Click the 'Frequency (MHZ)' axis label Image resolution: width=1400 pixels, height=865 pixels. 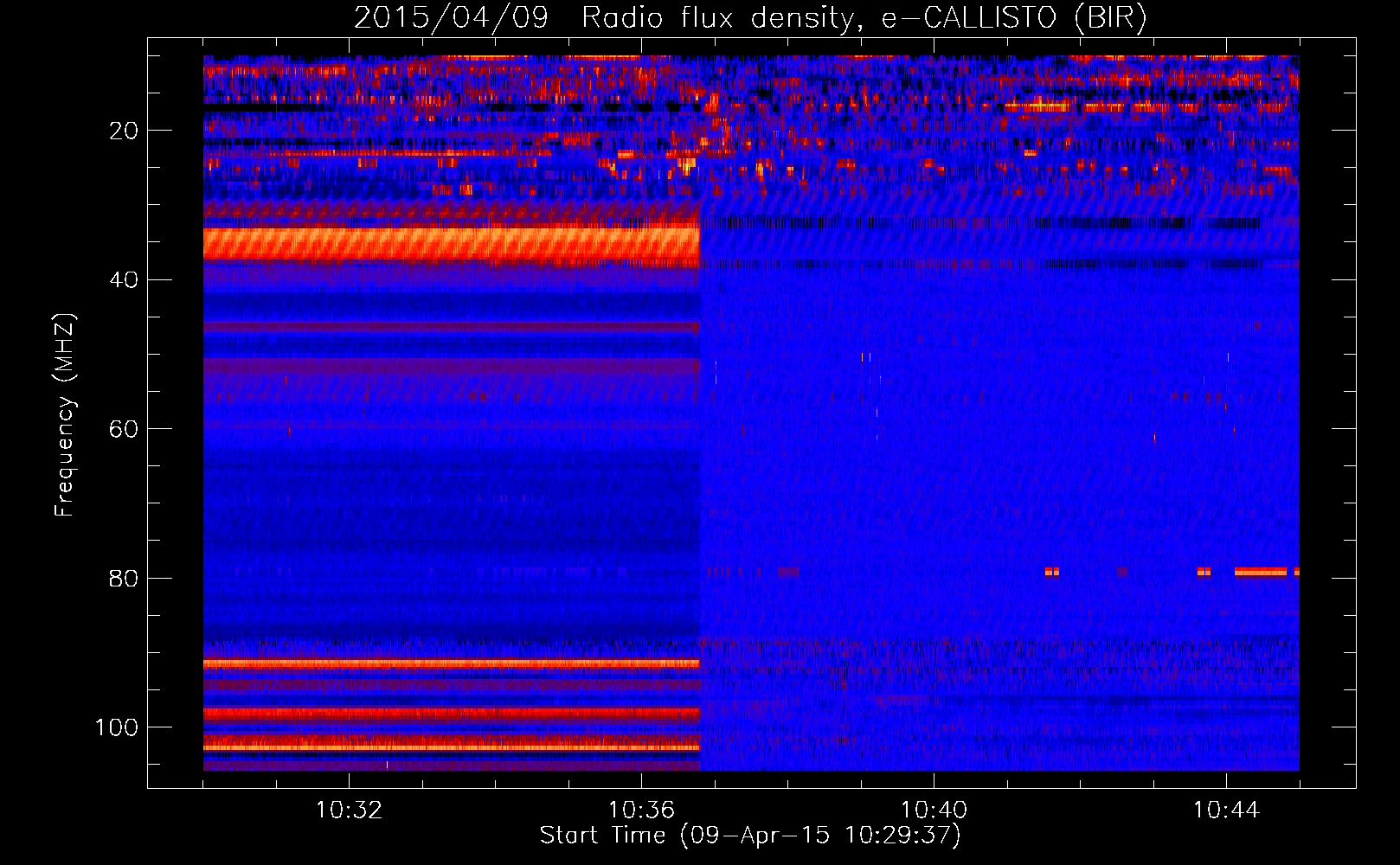pos(65,415)
